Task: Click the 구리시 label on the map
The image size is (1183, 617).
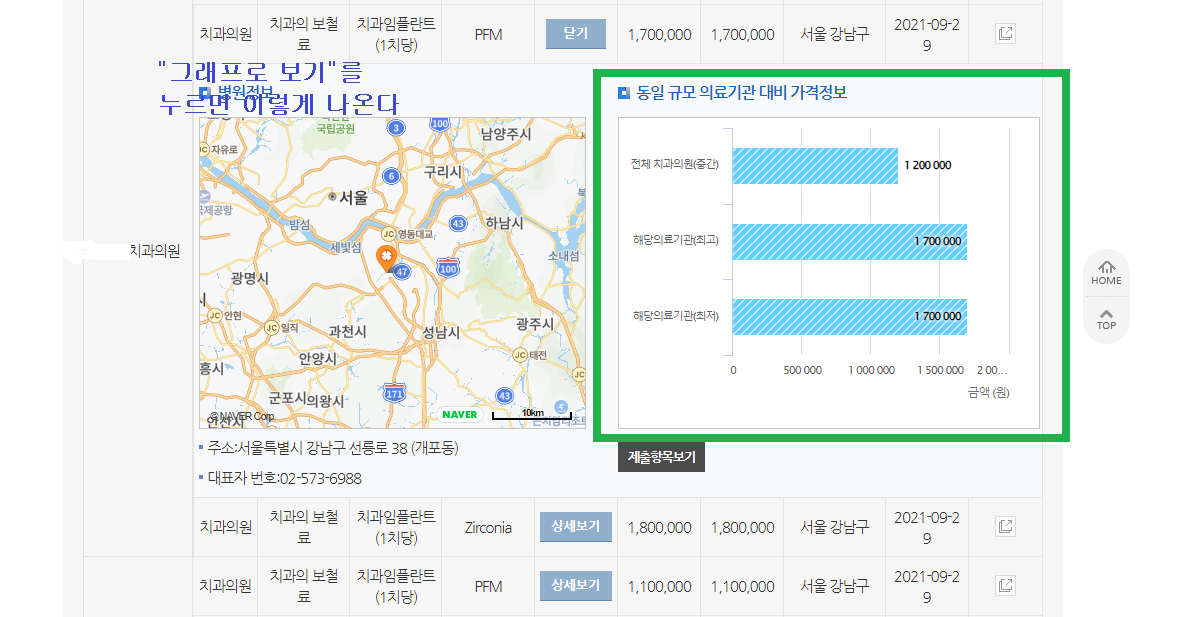Action: (x=443, y=172)
